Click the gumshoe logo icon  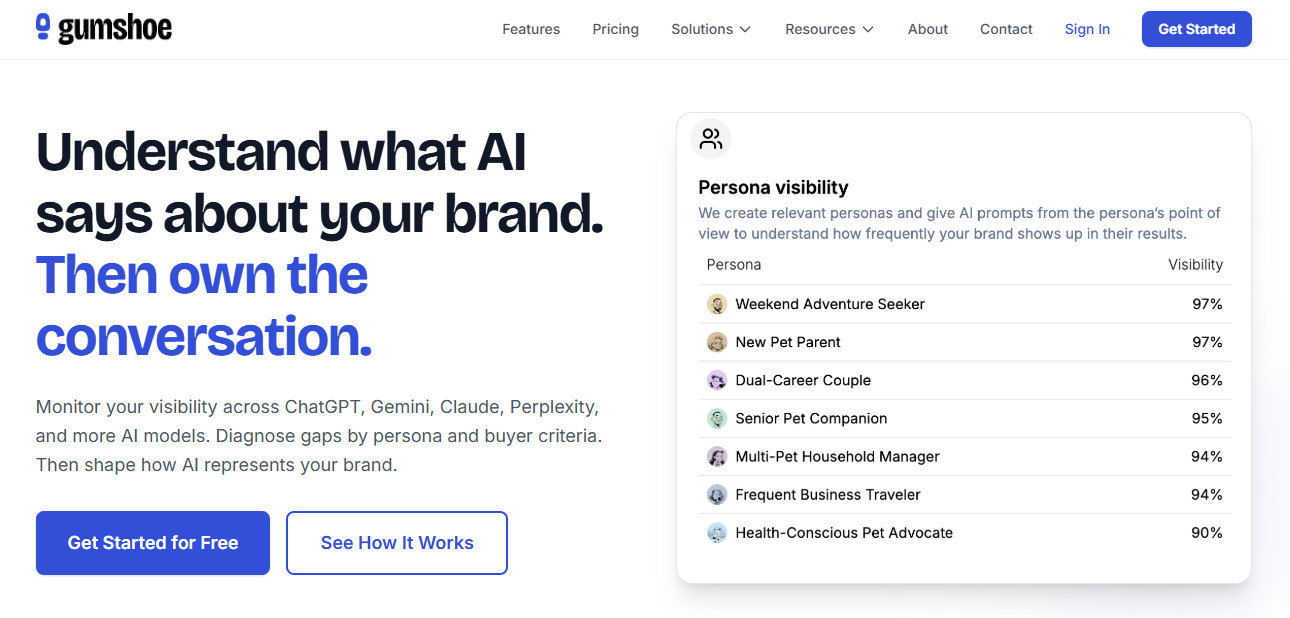click(42, 28)
